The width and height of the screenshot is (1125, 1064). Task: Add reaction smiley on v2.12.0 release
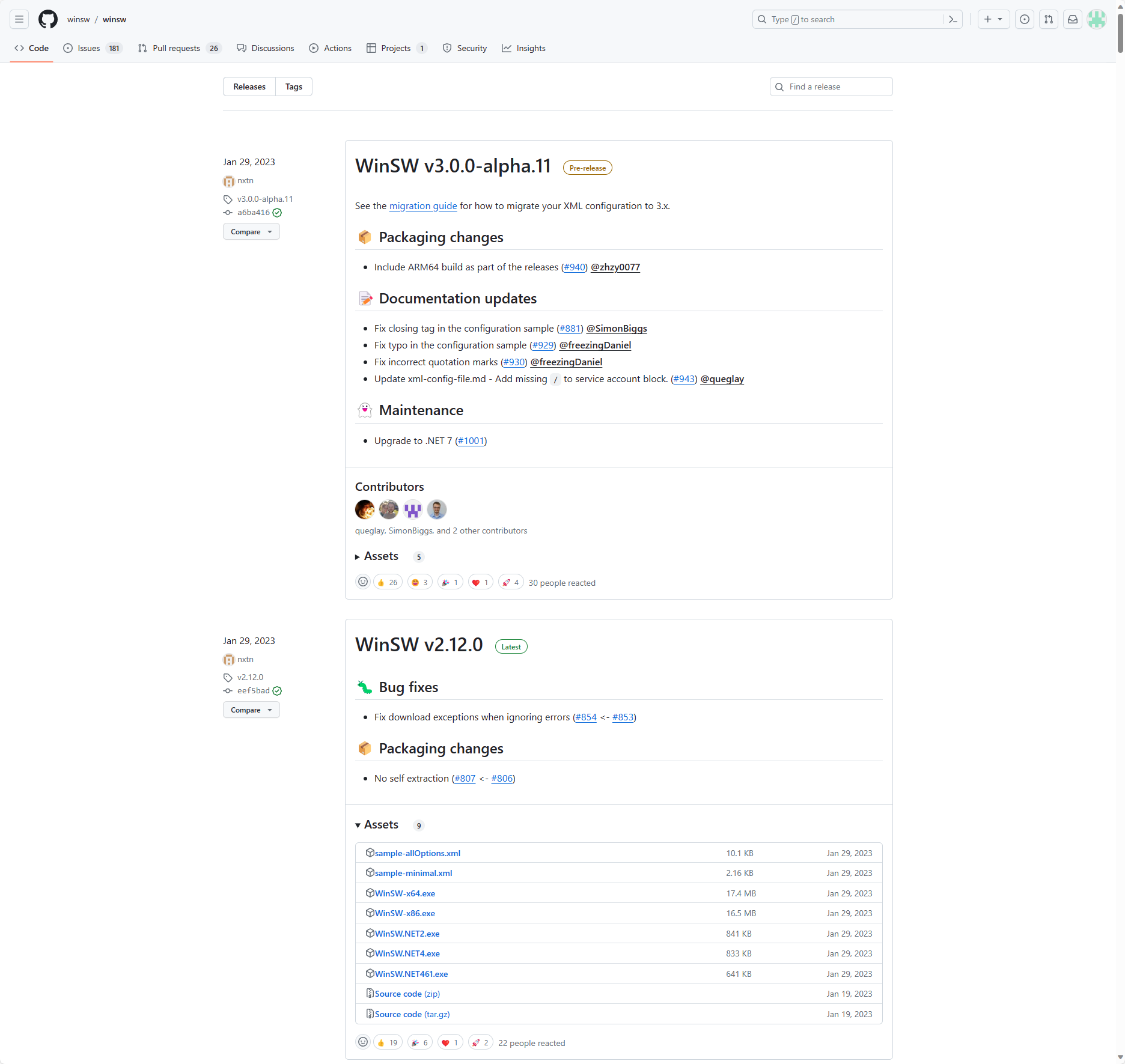(x=363, y=1042)
